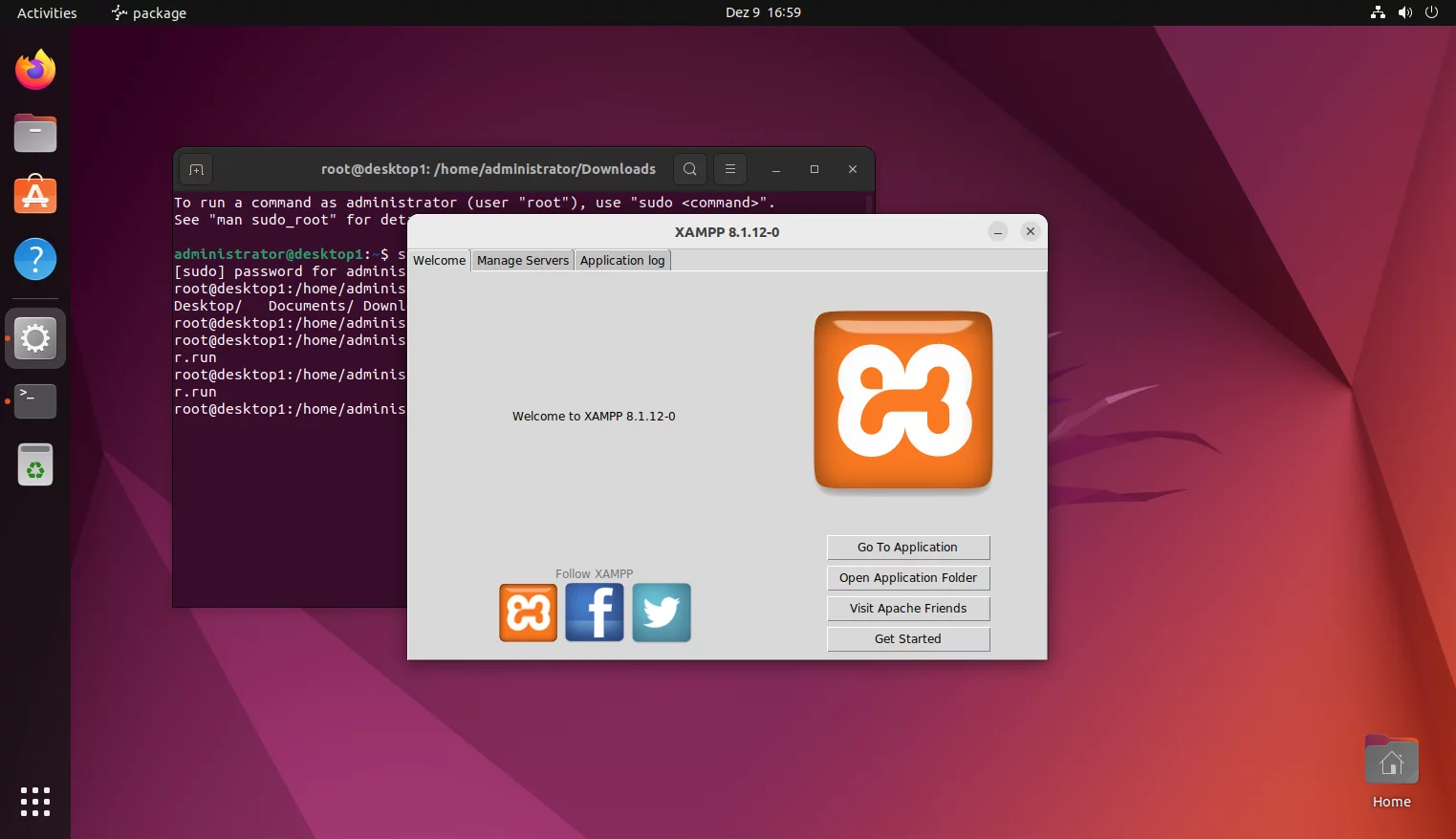Open new tab in terminal window
The image size is (1456, 839).
[x=197, y=169]
